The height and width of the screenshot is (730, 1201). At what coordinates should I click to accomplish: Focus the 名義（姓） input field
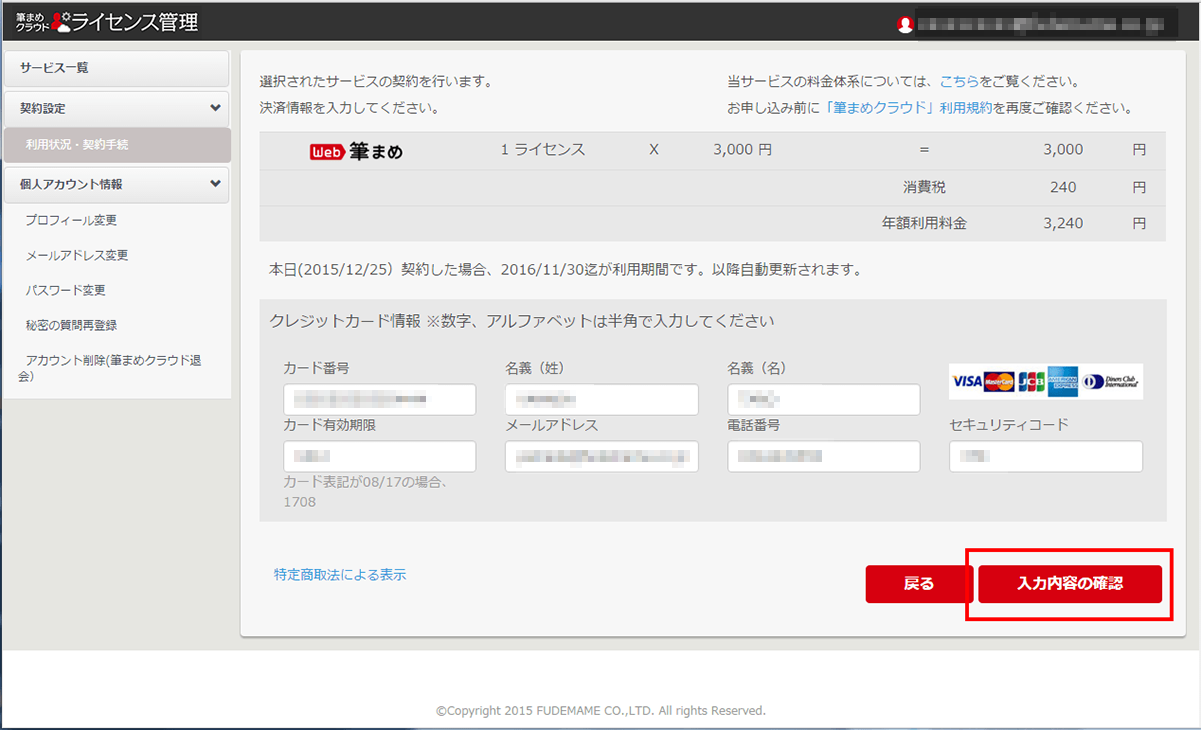pos(602,400)
